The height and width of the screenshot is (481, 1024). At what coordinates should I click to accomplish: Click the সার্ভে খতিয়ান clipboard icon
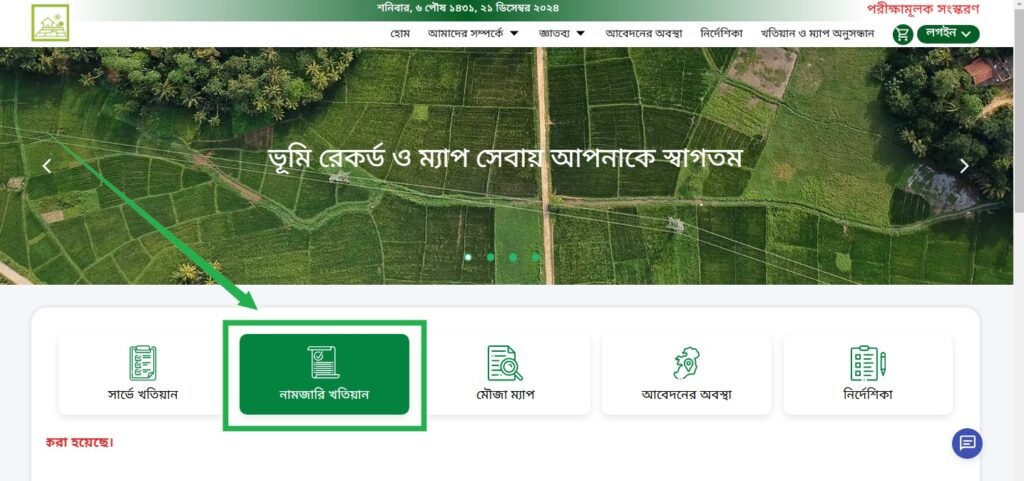click(x=142, y=363)
